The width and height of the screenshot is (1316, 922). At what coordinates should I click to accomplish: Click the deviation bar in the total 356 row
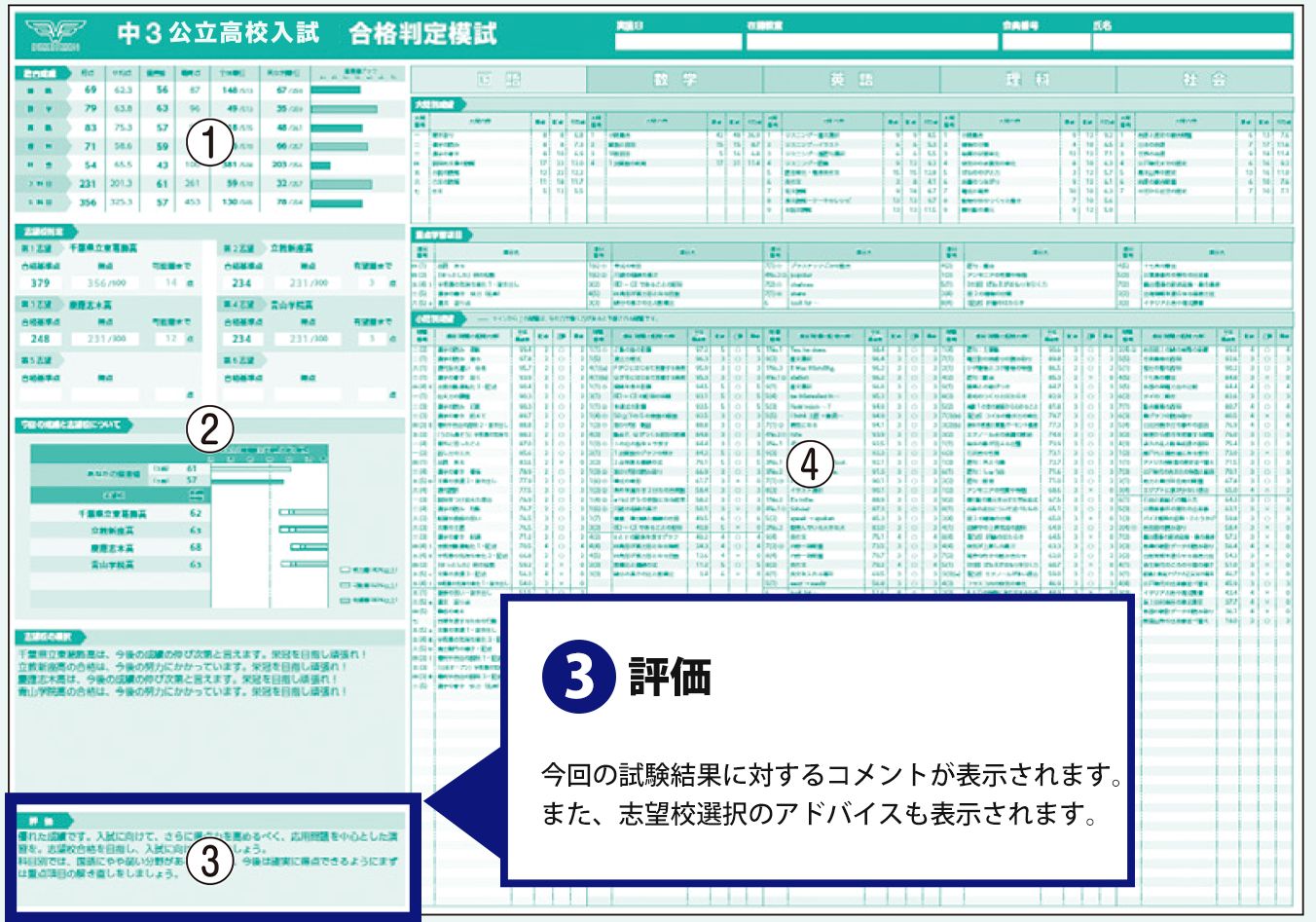click(x=335, y=203)
